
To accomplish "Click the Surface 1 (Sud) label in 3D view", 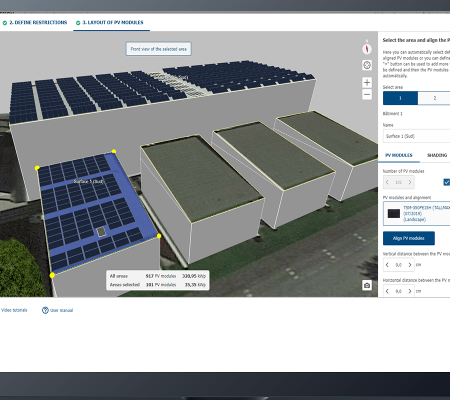I will coord(88,181).
